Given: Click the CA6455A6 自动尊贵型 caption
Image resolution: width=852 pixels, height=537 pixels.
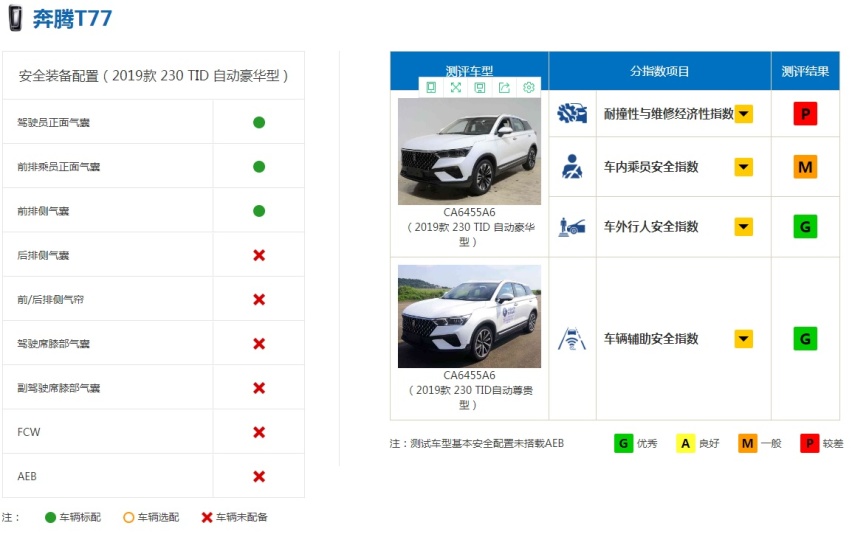Looking at the screenshot, I should tap(469, 390).
